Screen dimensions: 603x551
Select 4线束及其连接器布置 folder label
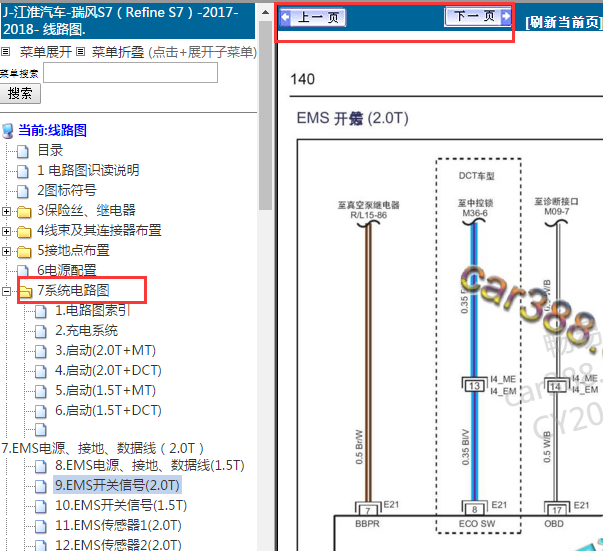99,230
